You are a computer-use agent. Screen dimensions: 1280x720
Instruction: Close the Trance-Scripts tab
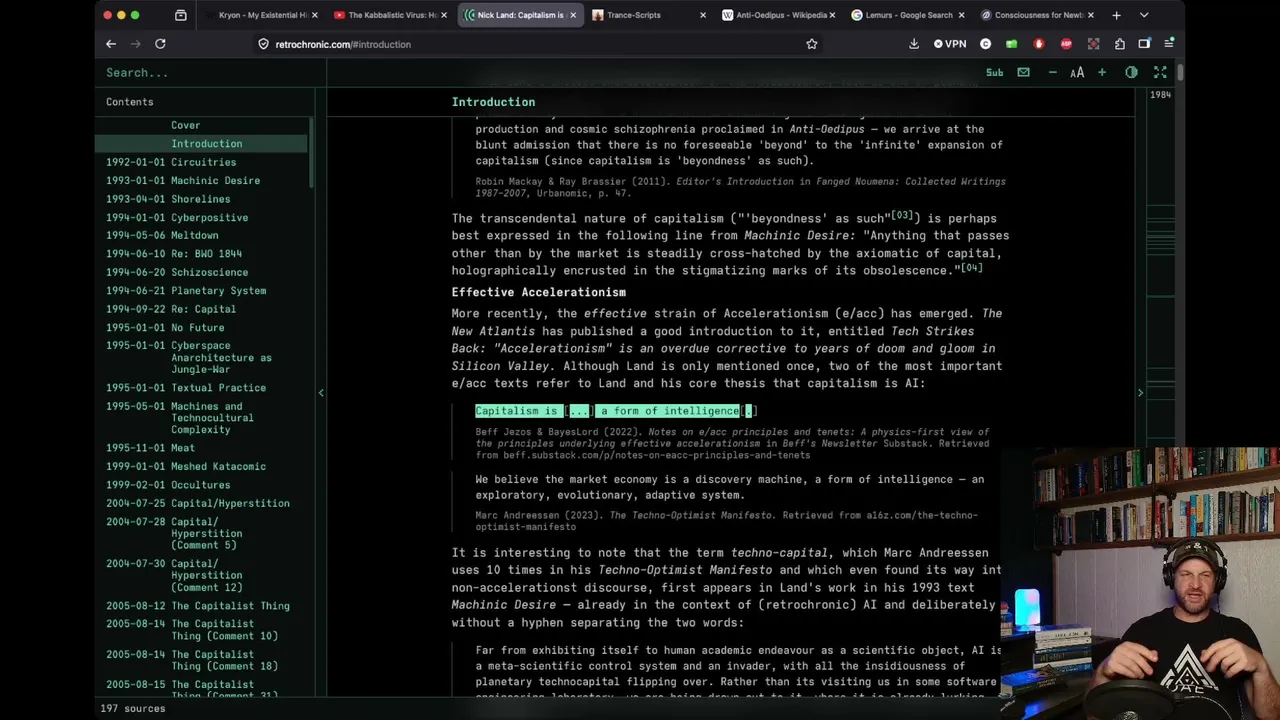pyautogui.click(x=703, y=15)
